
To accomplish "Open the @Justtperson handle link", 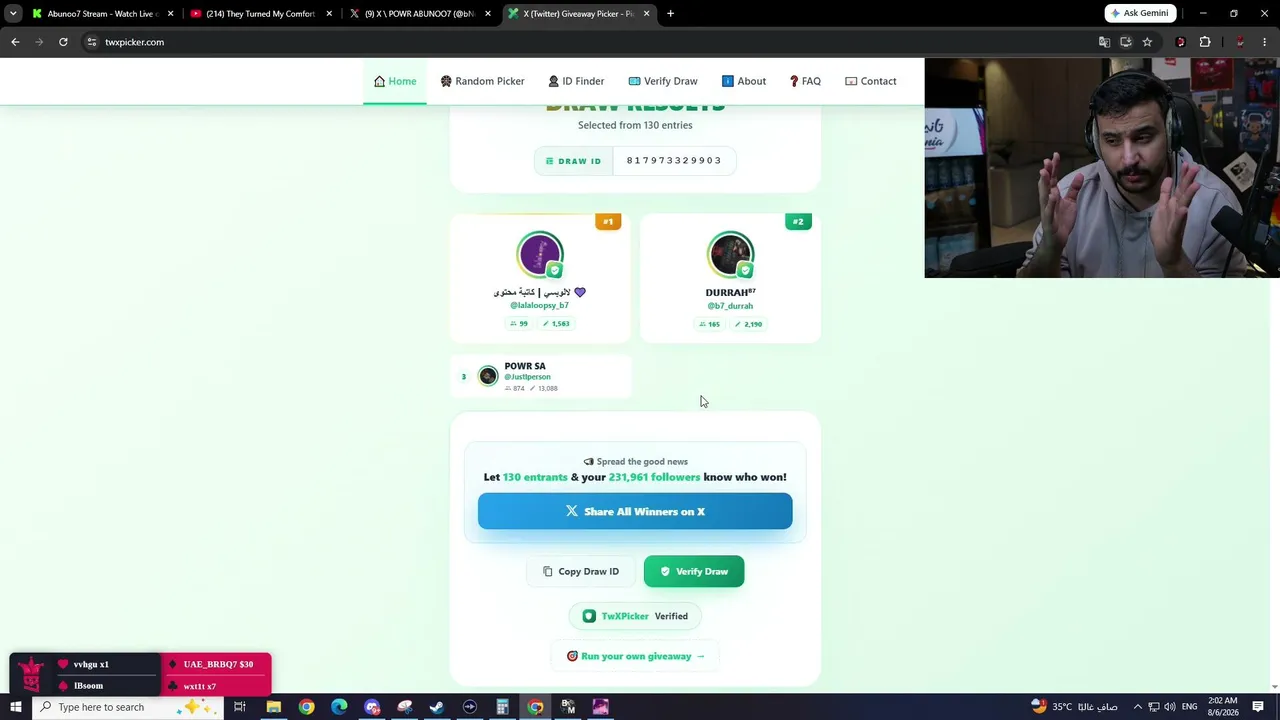I will pyautogui.click(x=527, y=377).
